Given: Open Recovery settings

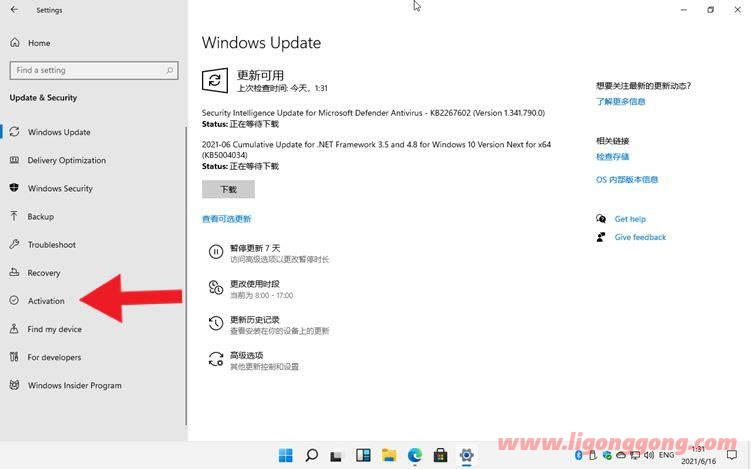Looking at the screenshot, I should 44,273.
